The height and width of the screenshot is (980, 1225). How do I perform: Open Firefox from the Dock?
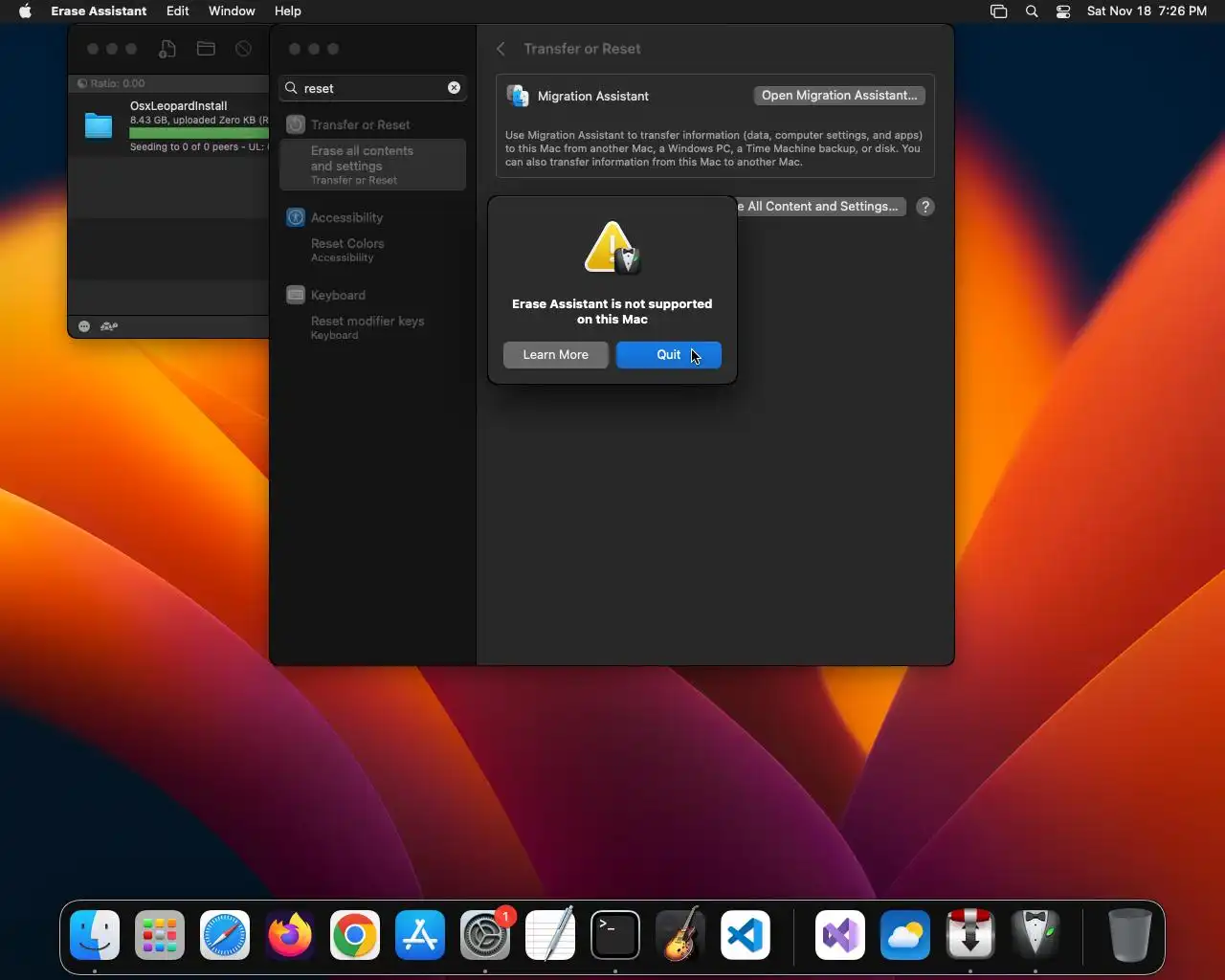290,935
